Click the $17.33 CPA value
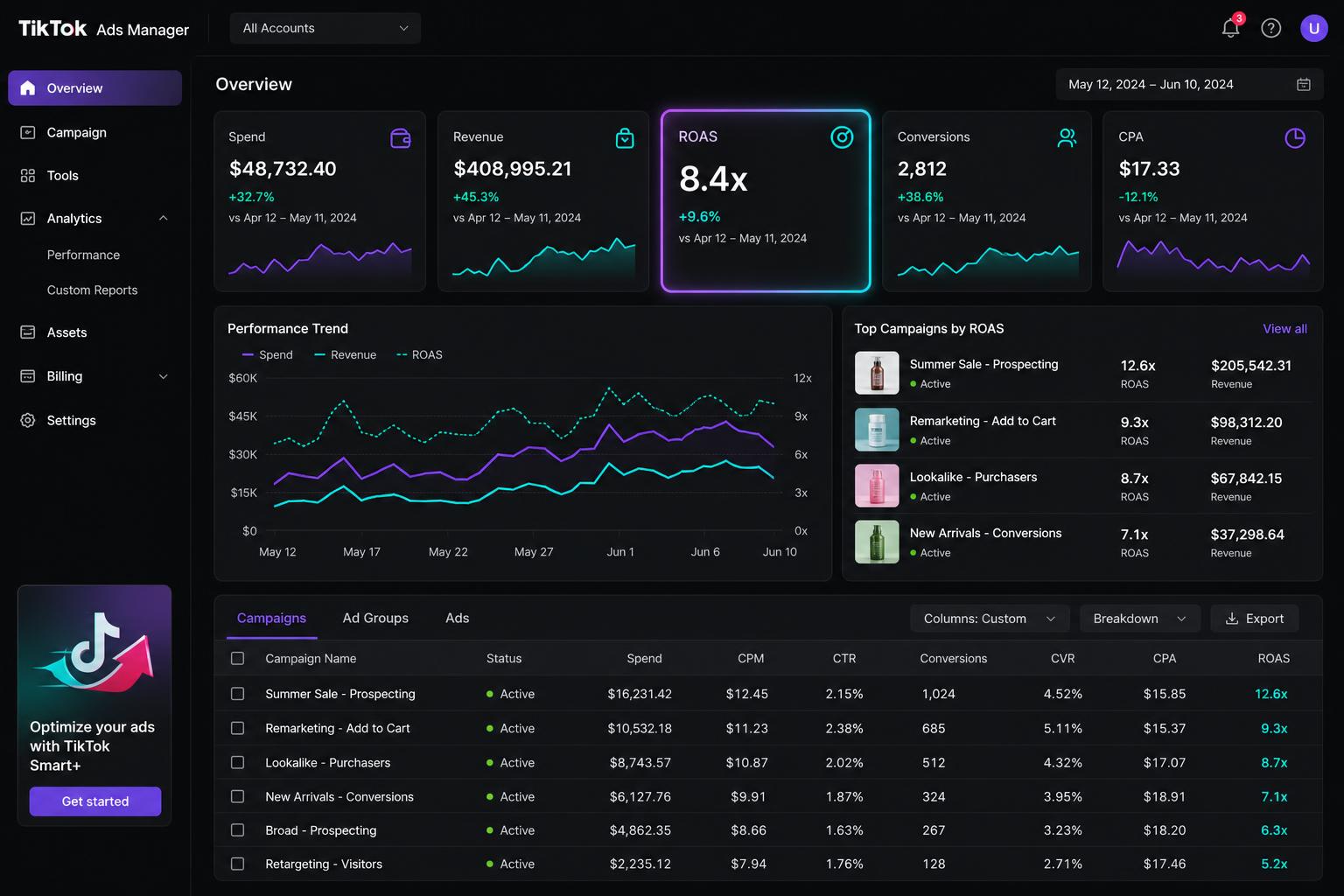The height and width of the screenshot is (896, 1344). [x=1149, y=169]
